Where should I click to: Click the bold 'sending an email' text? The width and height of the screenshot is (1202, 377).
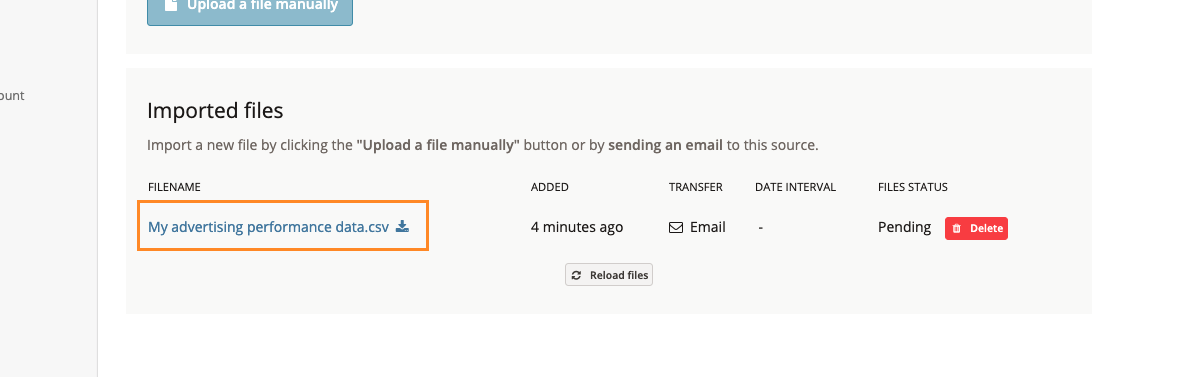tap(665, 145)
